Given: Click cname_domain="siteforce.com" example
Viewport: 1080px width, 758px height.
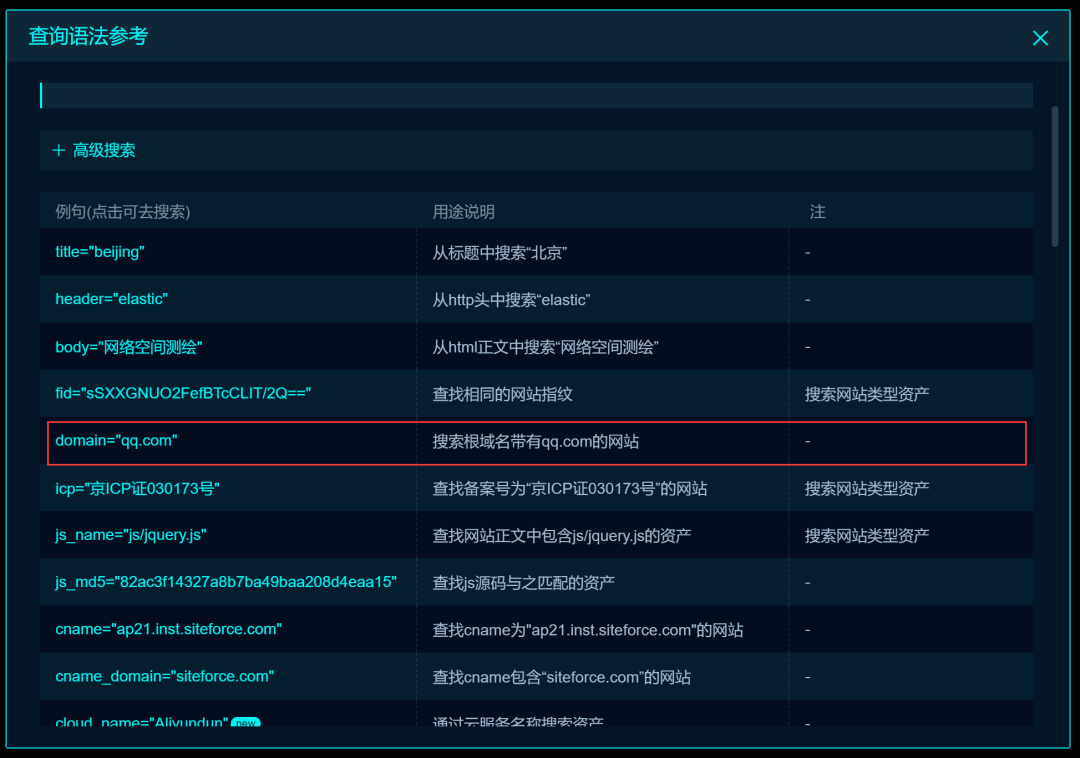Looking at the screenshot, I should 164,677.
